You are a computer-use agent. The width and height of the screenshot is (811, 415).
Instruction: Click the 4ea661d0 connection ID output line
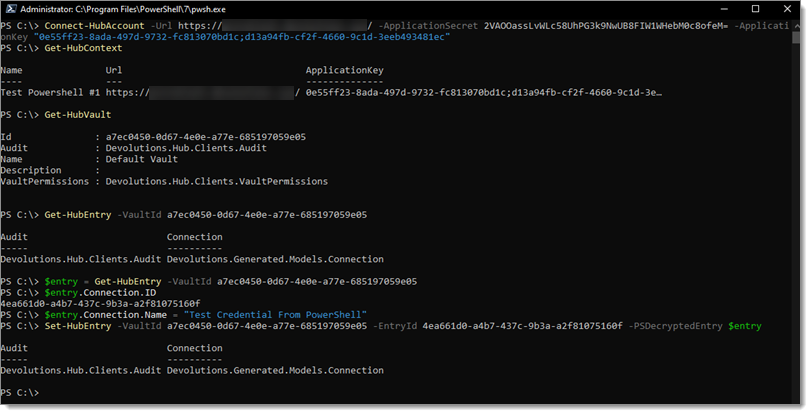point(100,303)
